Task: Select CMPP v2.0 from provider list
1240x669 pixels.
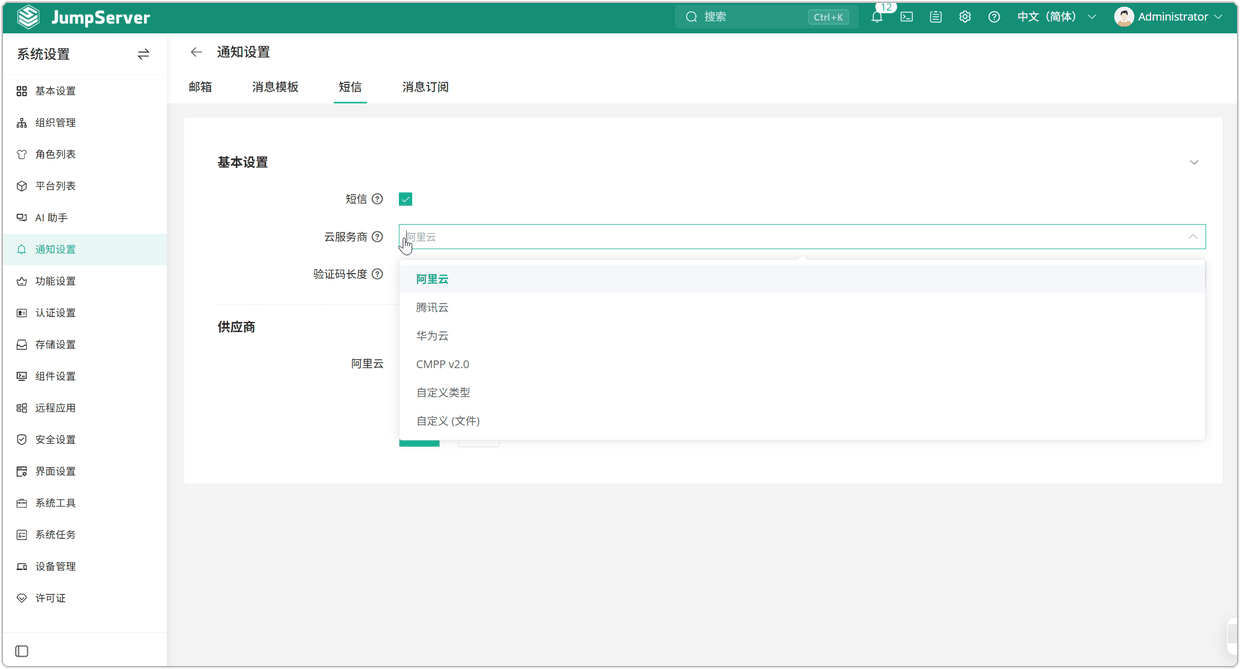Action: [802, 364]
